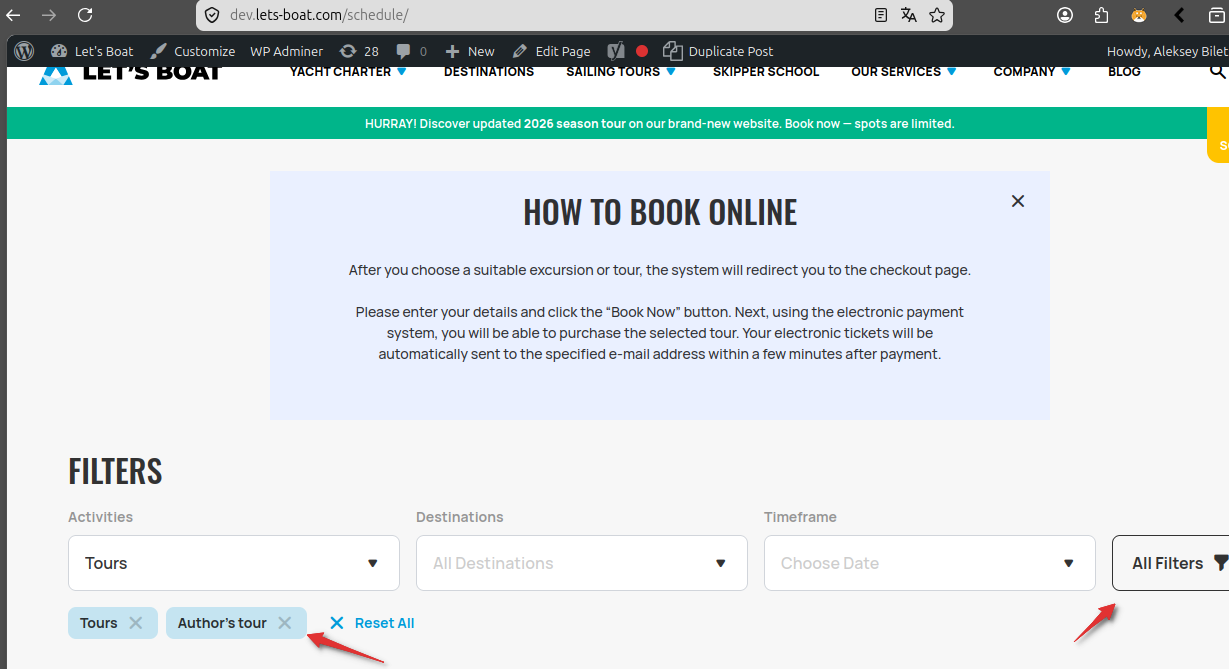Image resolution: width=1229 pixels, height=669 pixels.
Task: Expand the Yacht Charter menu
Action: (x=348, y=72)
